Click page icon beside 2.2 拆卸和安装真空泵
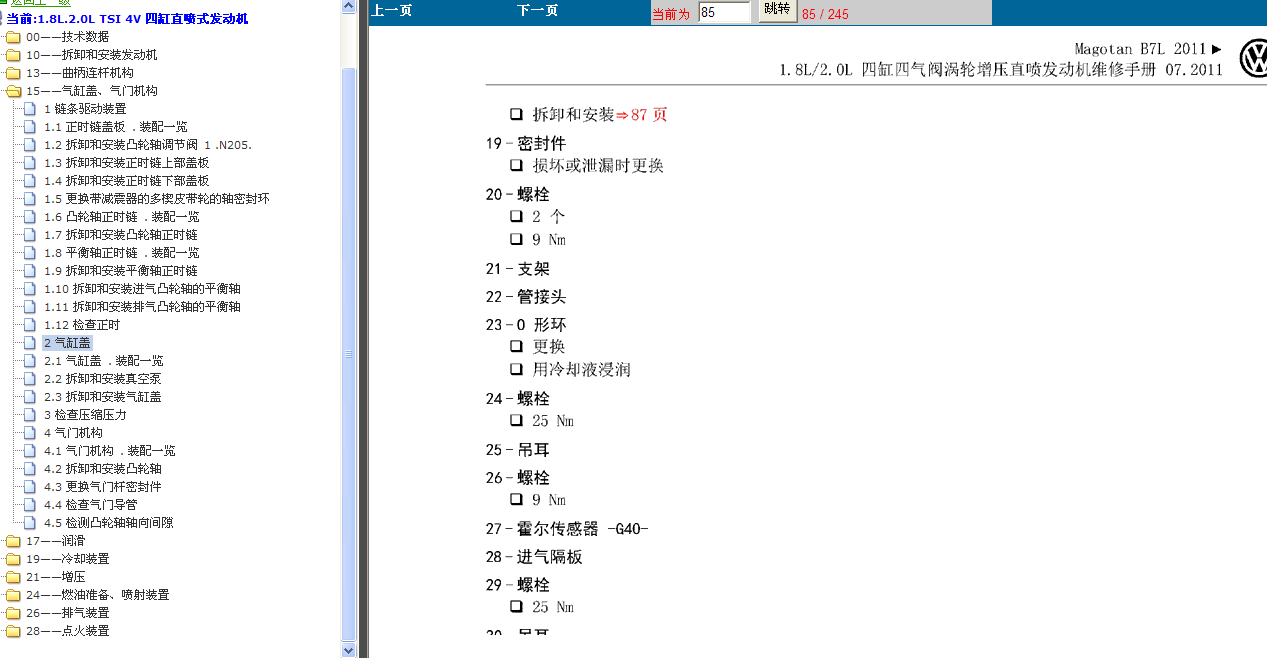1267x658 pixels. pos(30,379)
